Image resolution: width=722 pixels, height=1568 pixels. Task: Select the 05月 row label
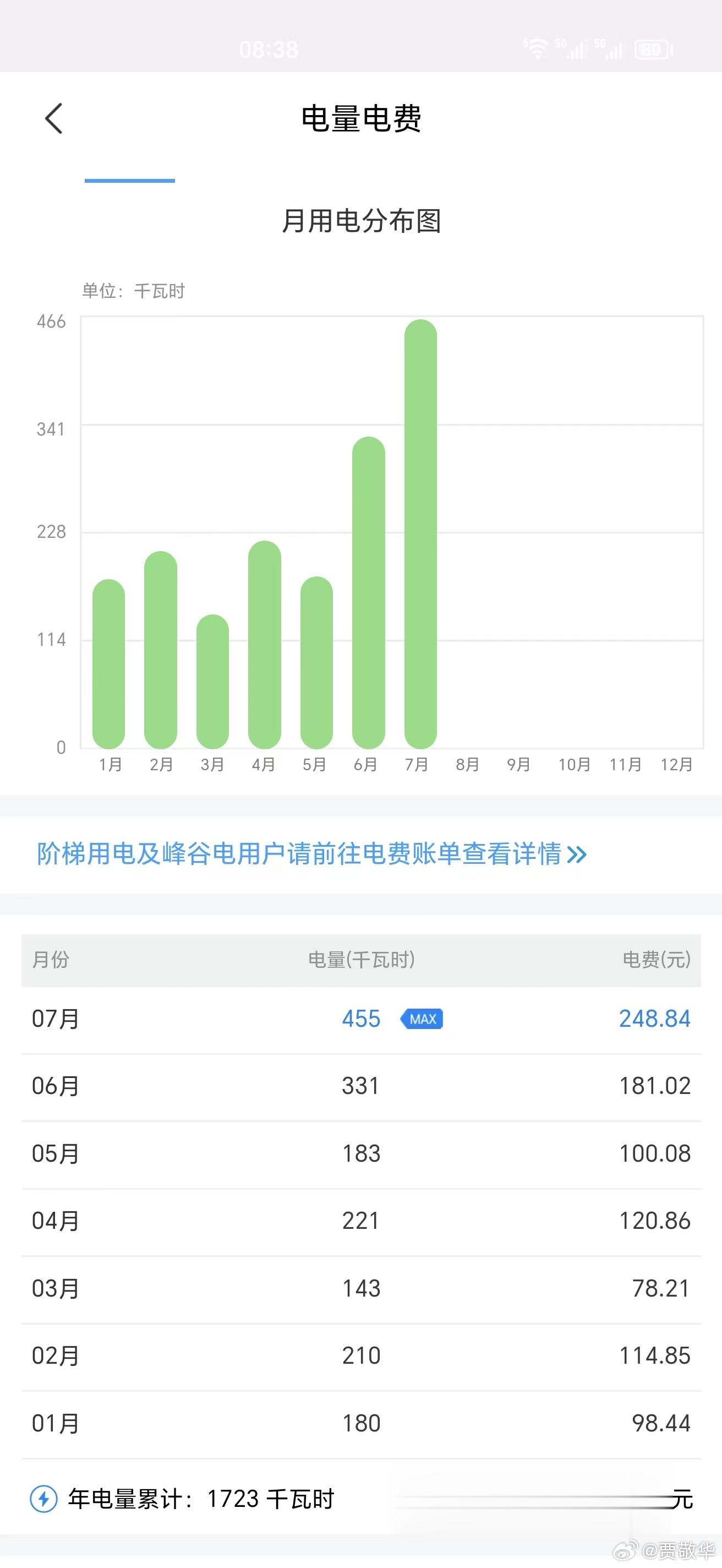click(x=56, y=1153)
